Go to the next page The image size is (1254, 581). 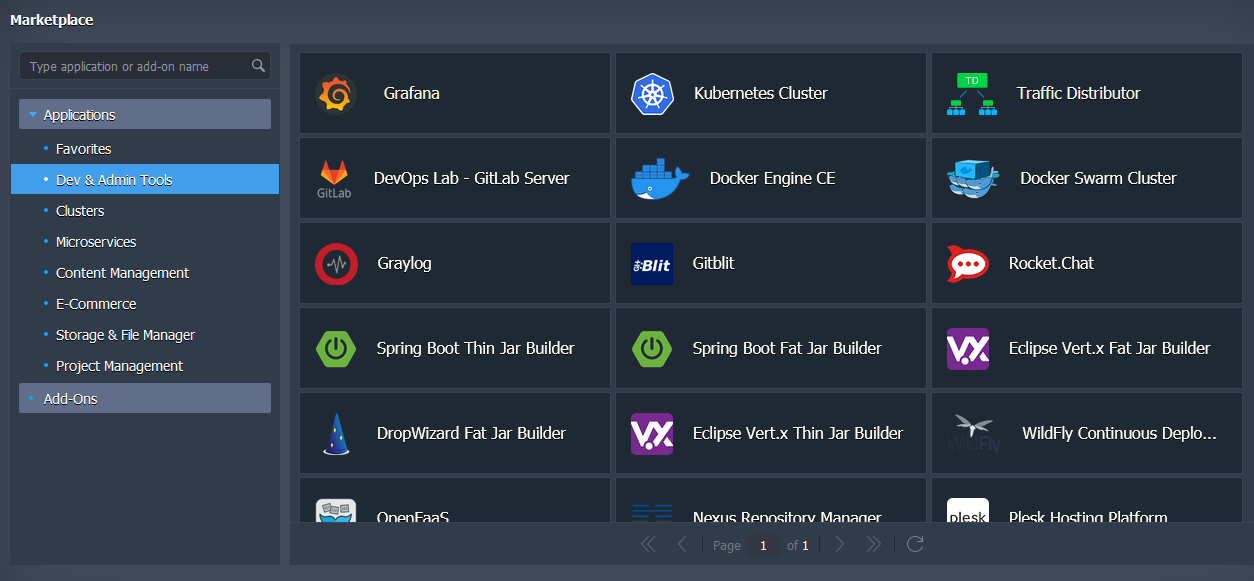click(x=840, y=544)
